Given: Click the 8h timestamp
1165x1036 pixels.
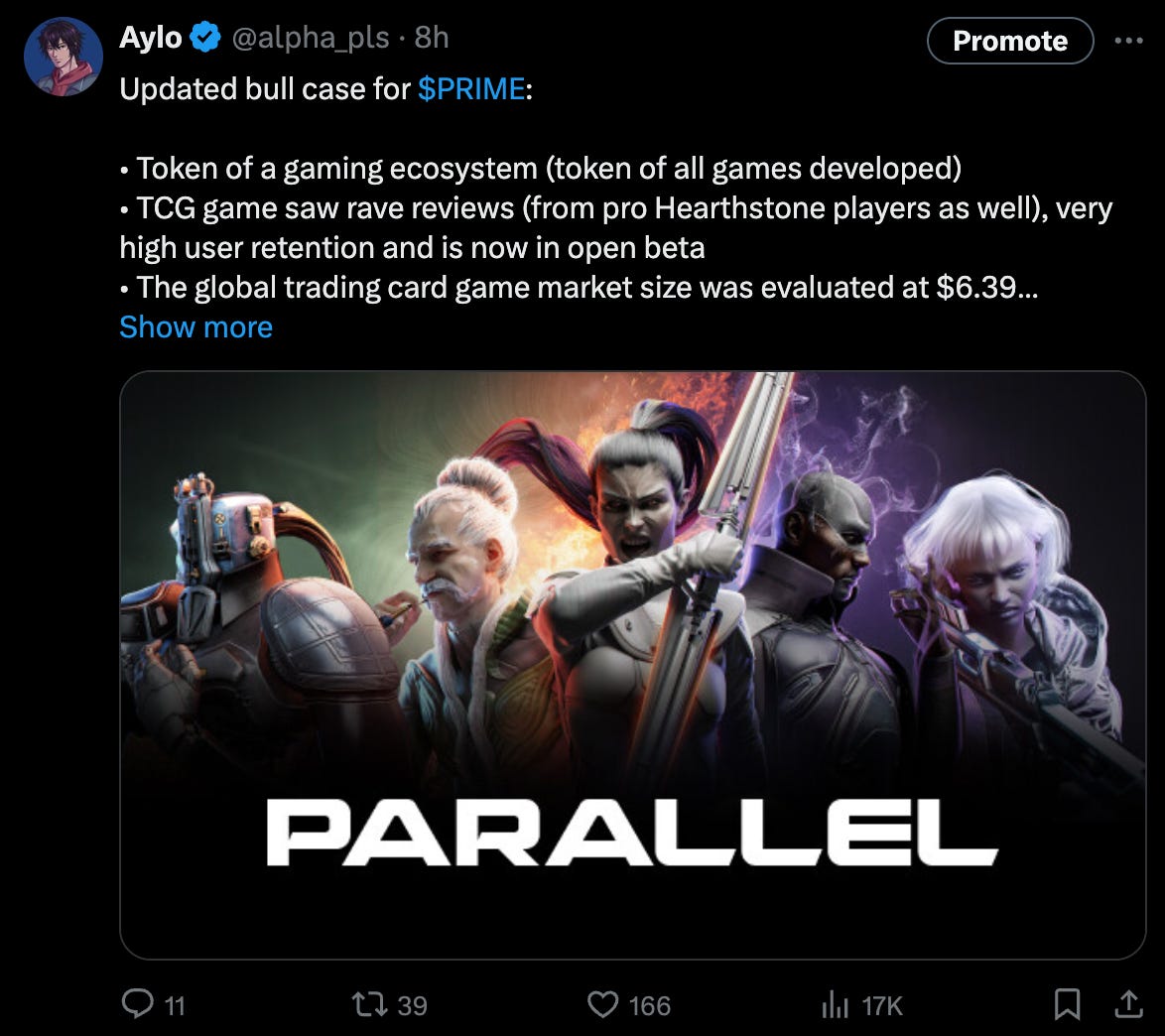Looking at the screenshot, I should point(432,37).
